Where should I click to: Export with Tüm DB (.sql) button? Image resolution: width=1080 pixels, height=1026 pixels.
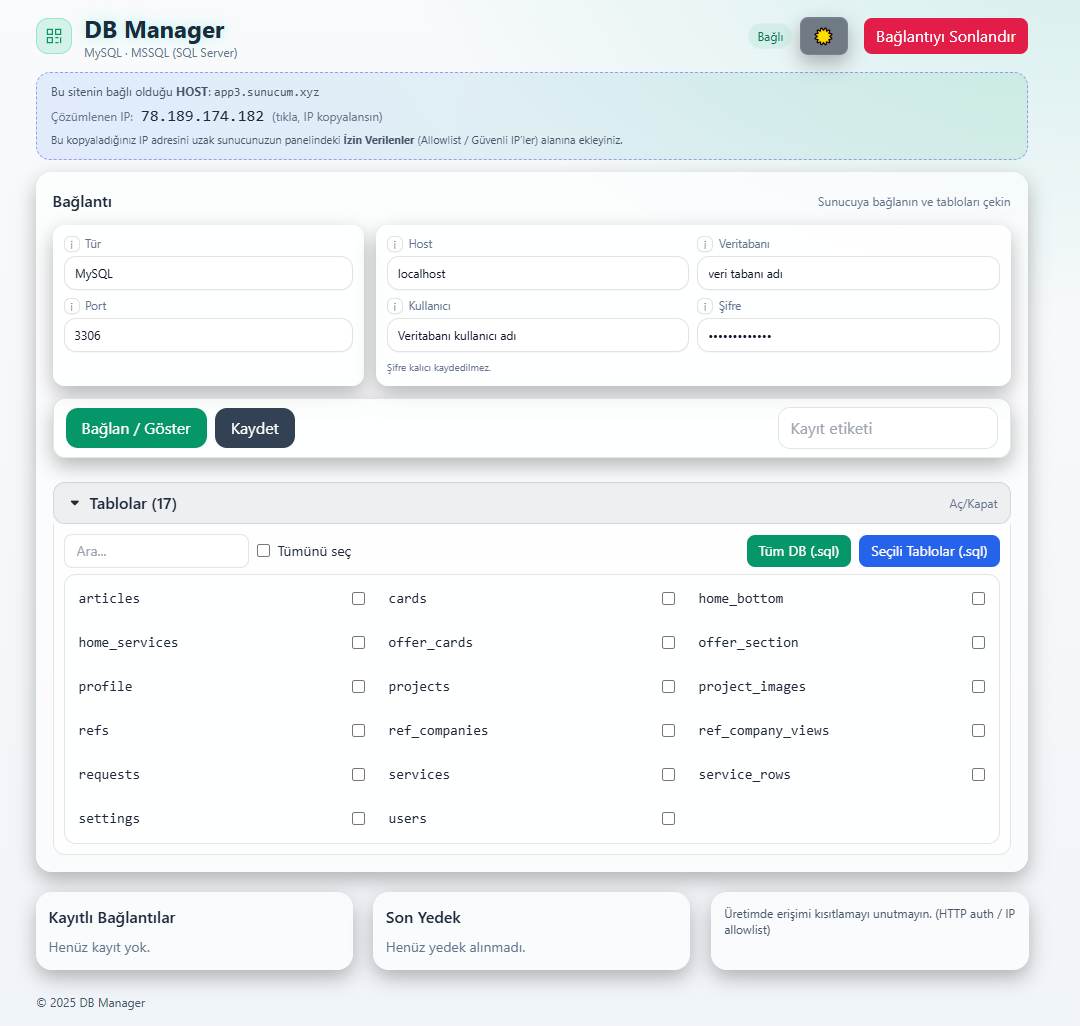tap(798, 551)
